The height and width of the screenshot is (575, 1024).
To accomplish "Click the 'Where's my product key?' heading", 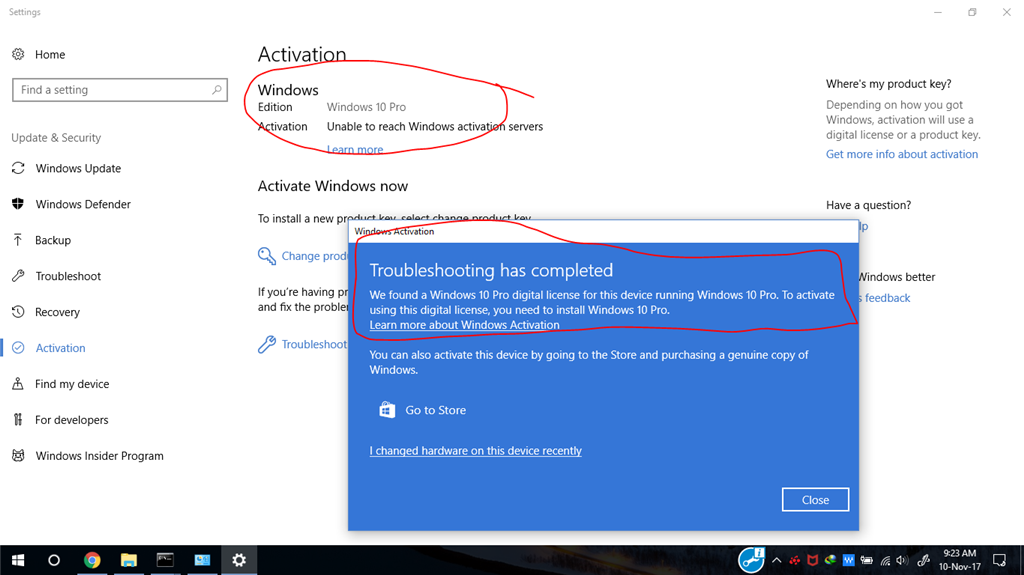I will pyautogui.click(x=888, y=84).
